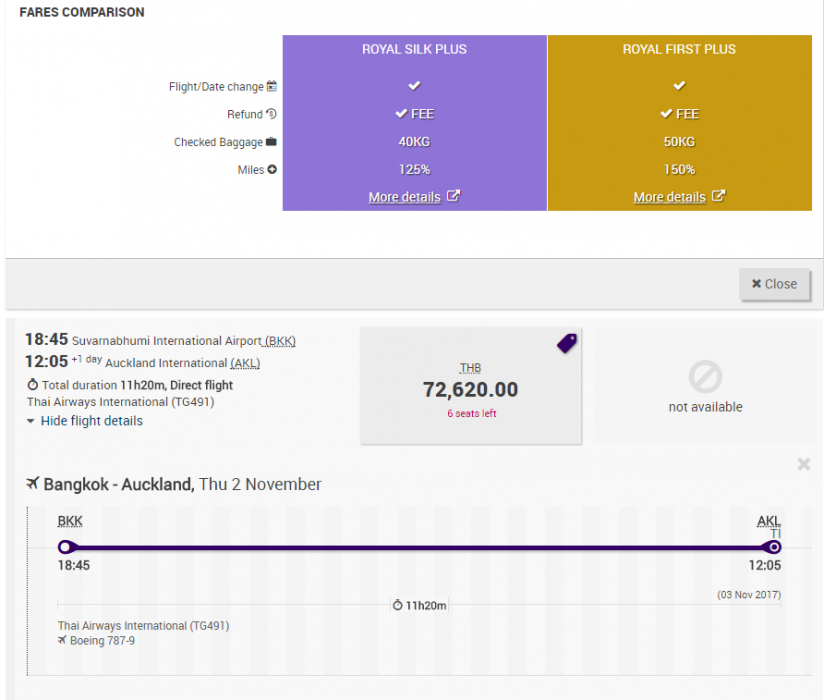Select the THB 72,620.00 fare card
Screen dimensions: 824x700
470,385
